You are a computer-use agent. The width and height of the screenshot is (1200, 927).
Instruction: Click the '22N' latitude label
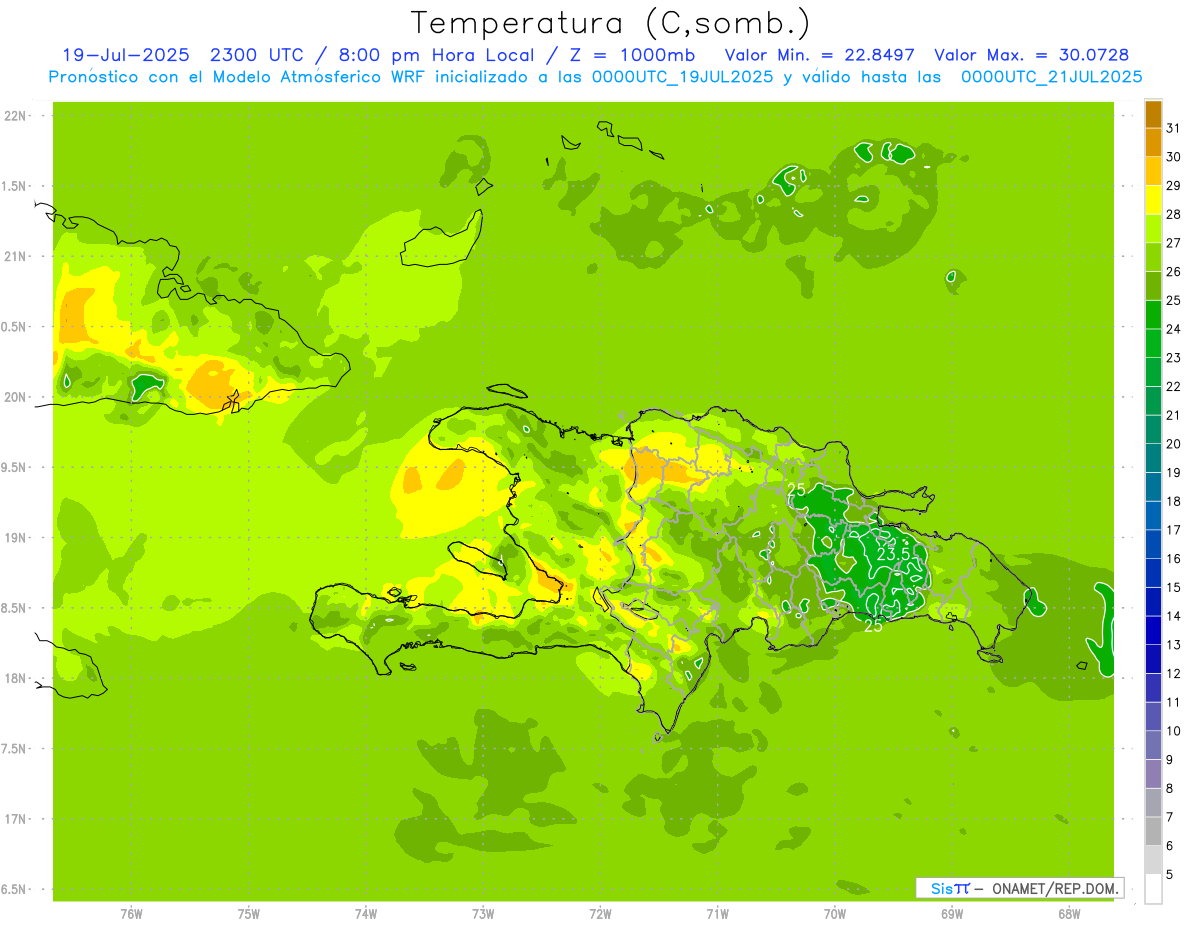click(14, 116)
